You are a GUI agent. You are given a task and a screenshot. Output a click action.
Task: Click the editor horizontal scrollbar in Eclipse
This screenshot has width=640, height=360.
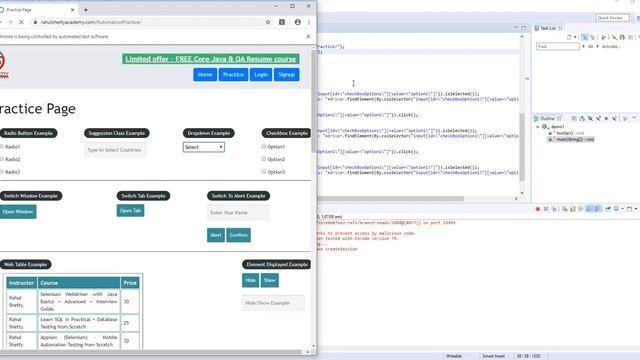click(390, 199)
